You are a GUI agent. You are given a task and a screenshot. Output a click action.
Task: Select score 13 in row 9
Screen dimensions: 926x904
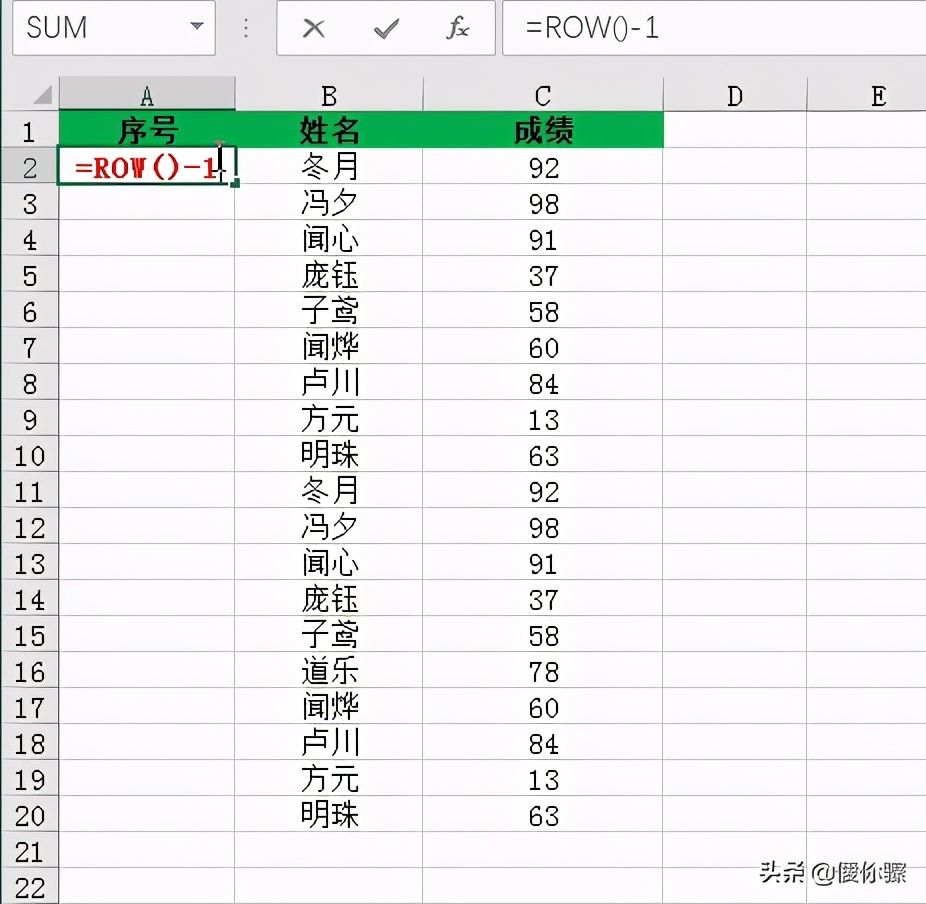click(x=543, y=419)
